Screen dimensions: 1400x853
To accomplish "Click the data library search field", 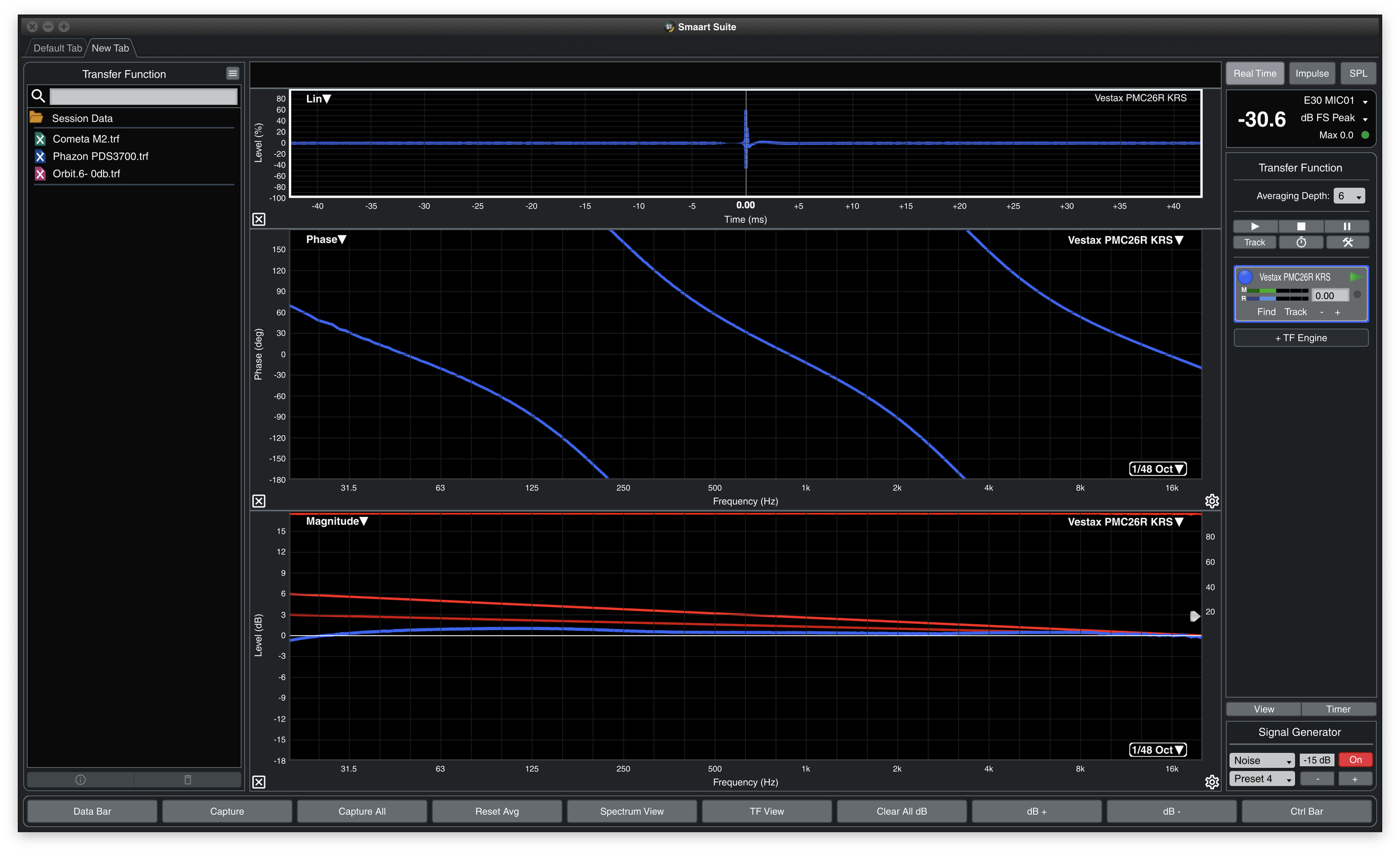I will tap(144, 96).
